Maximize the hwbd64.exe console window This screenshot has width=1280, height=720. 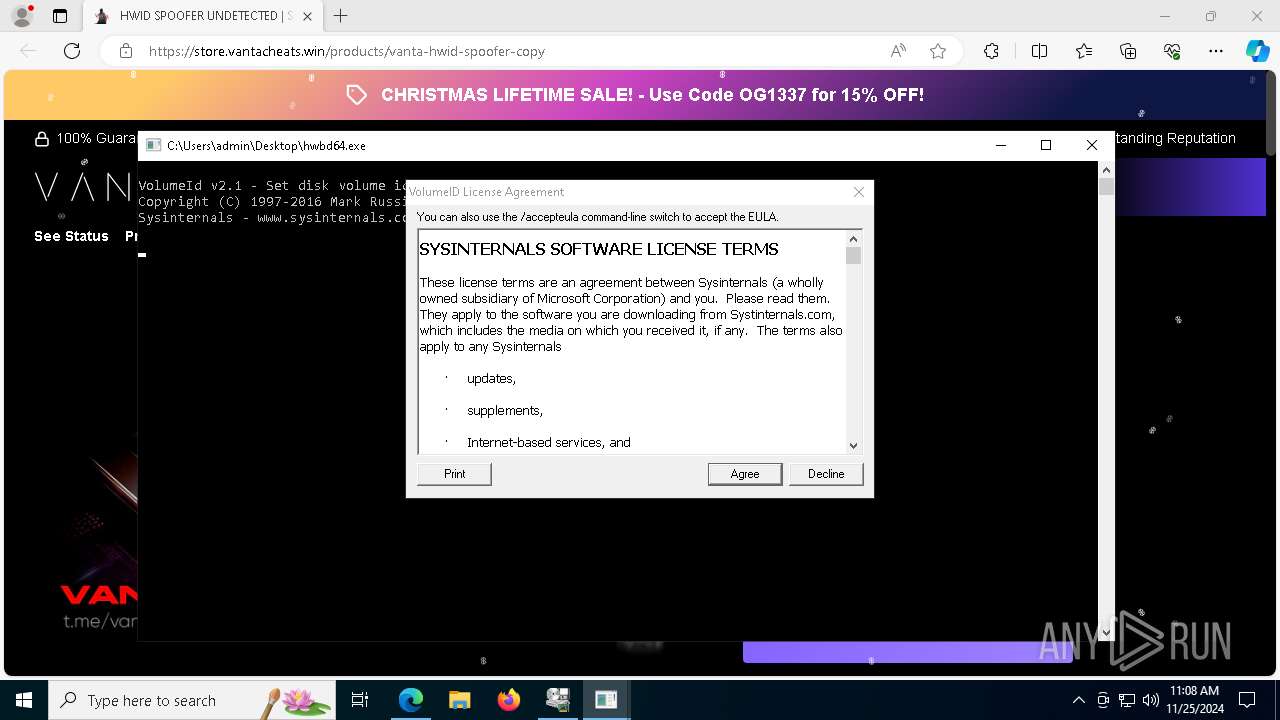coord(1046,145)
